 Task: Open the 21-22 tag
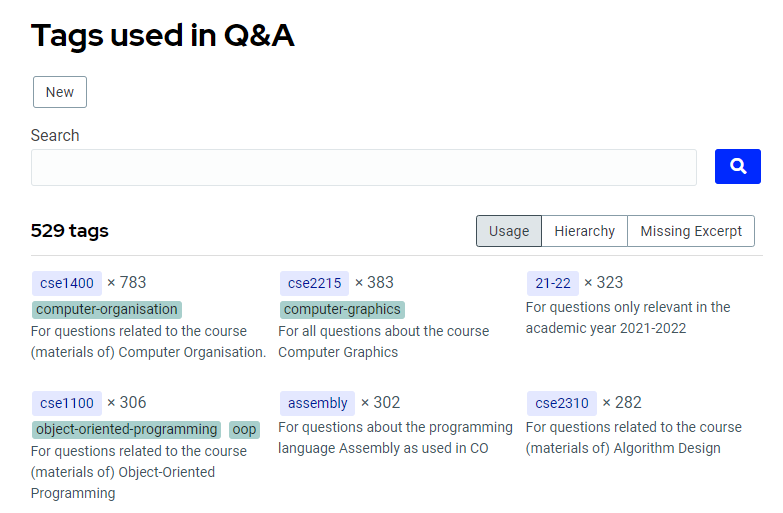pos(553,283)
